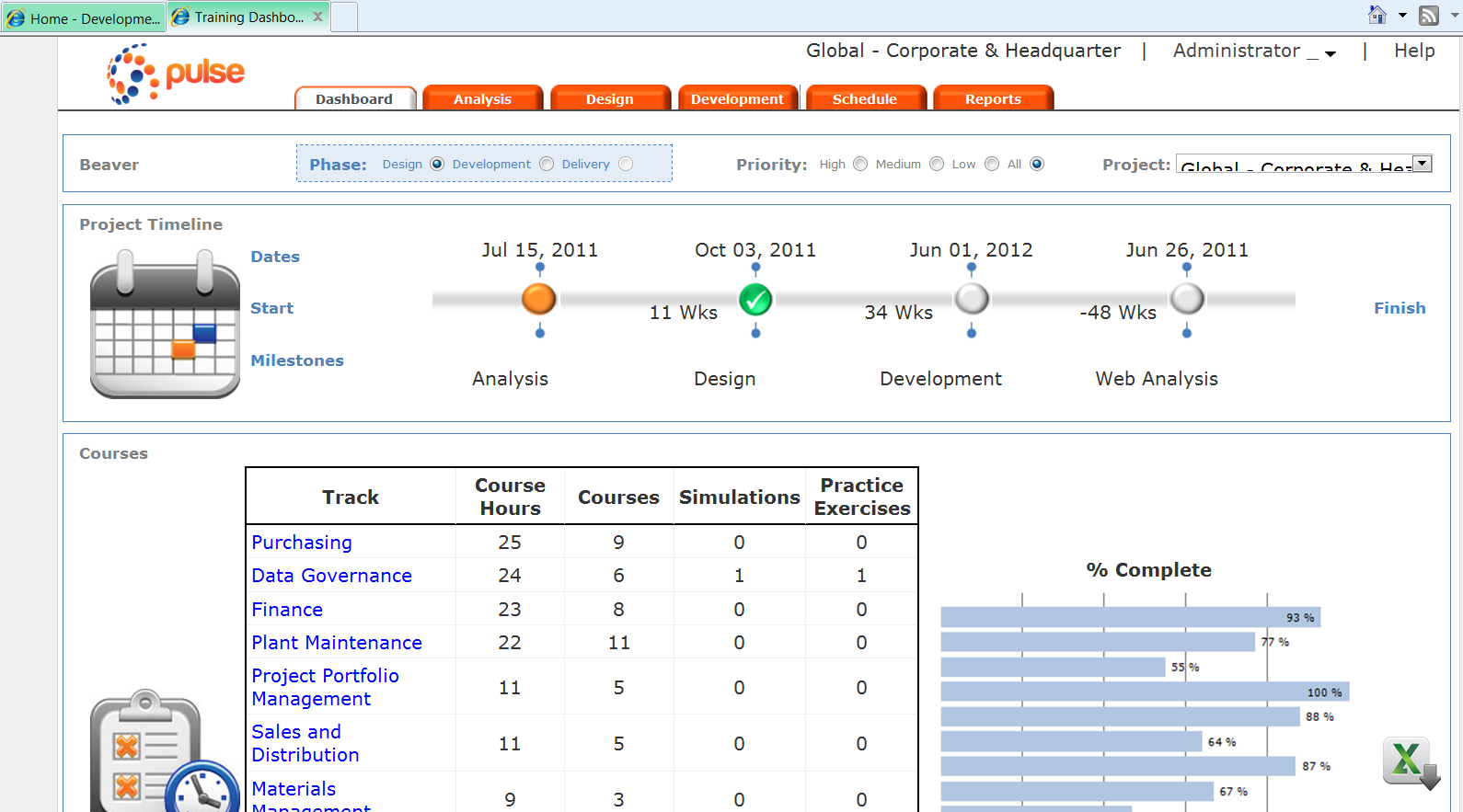Image resolution: width=1463 pixels, height=812 pixels.
Task: Click the Simulations column header
Action: 740,497
